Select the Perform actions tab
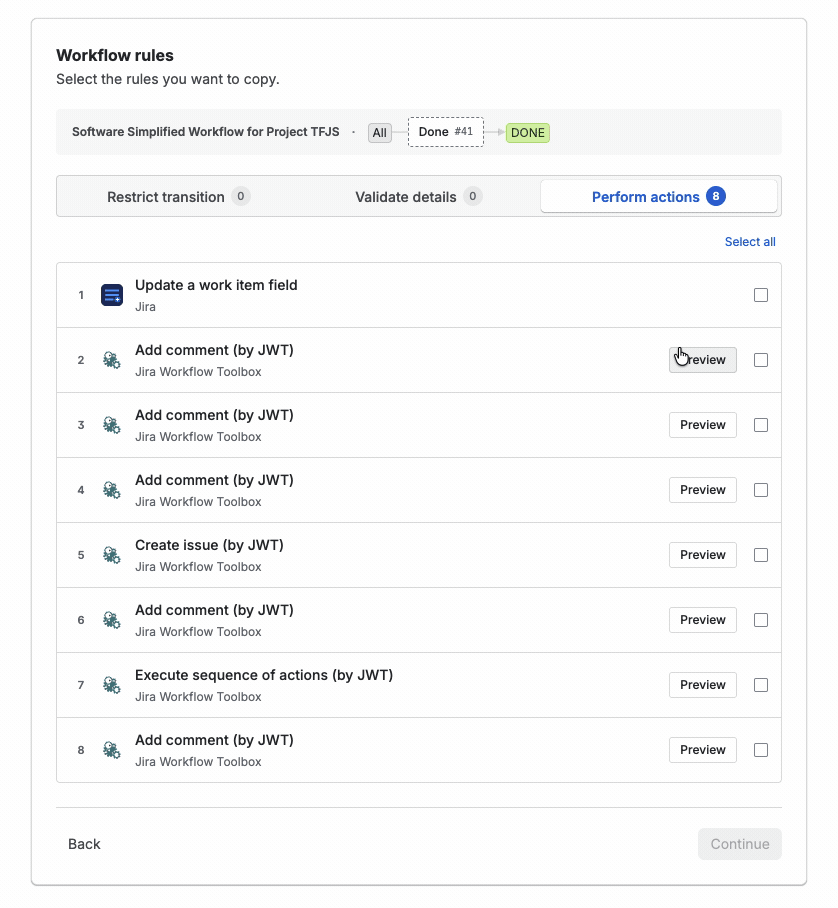This screenshot has height=908, width=838. pyautogui.click(x=658, y=196)
